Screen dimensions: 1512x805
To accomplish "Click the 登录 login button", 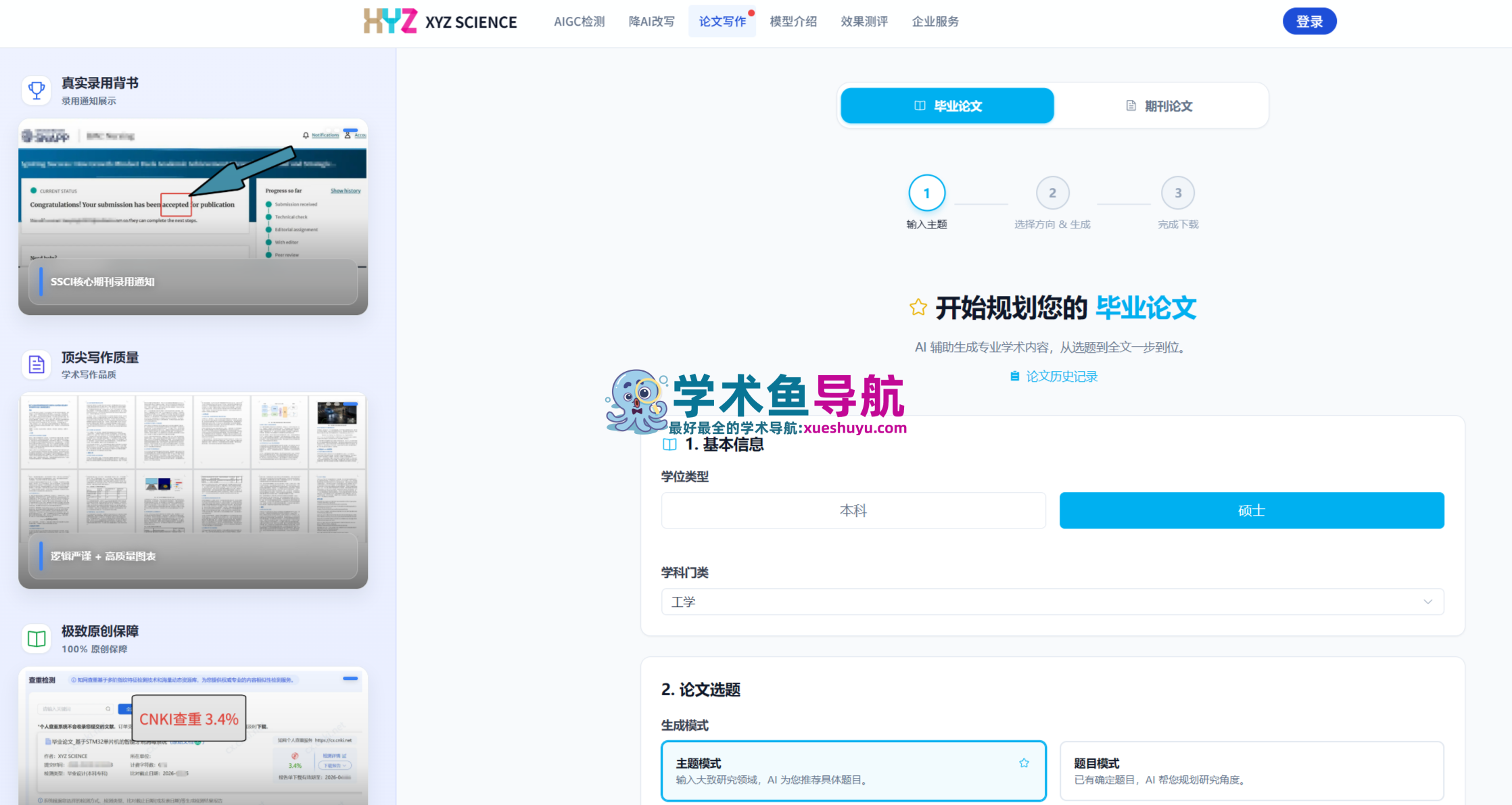I will tap(1309, 22).
